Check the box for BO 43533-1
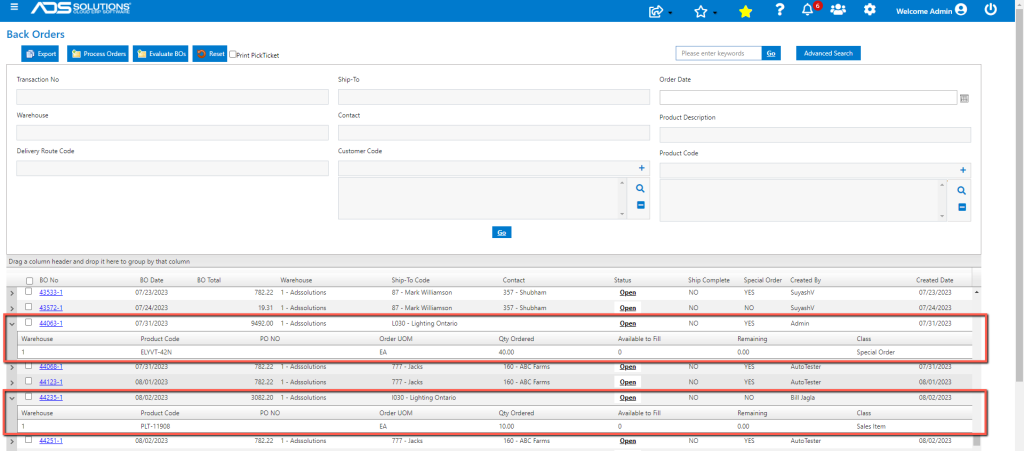Screen dimensions: 1024x451 pyautogui.click(x=28, y=292)
